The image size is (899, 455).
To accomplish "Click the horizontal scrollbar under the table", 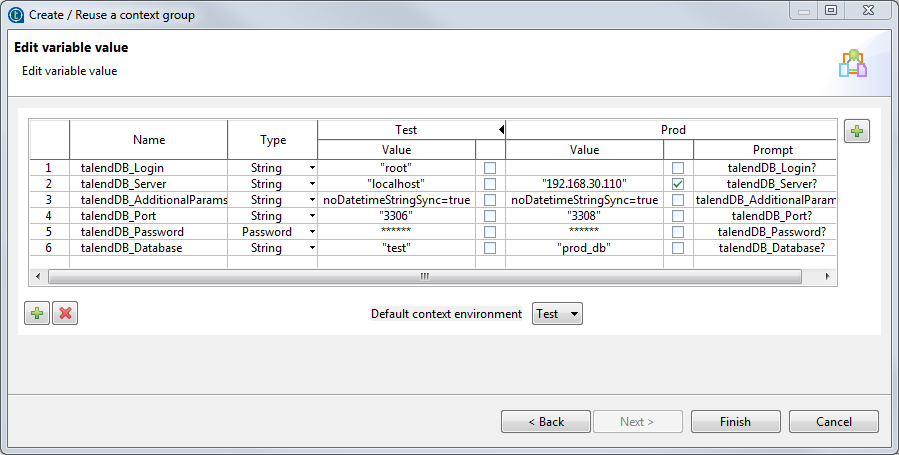I will pyautogui.click(x=423, y=276).
